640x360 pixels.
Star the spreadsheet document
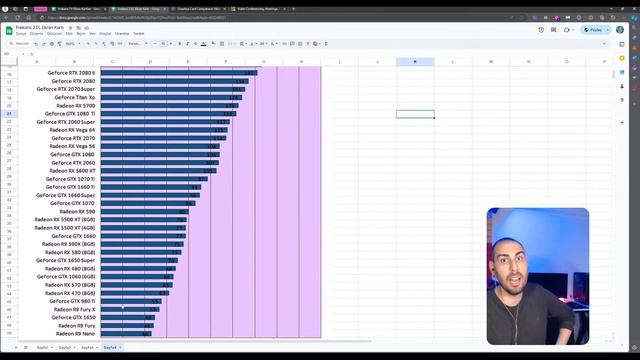tap(71, 28)
